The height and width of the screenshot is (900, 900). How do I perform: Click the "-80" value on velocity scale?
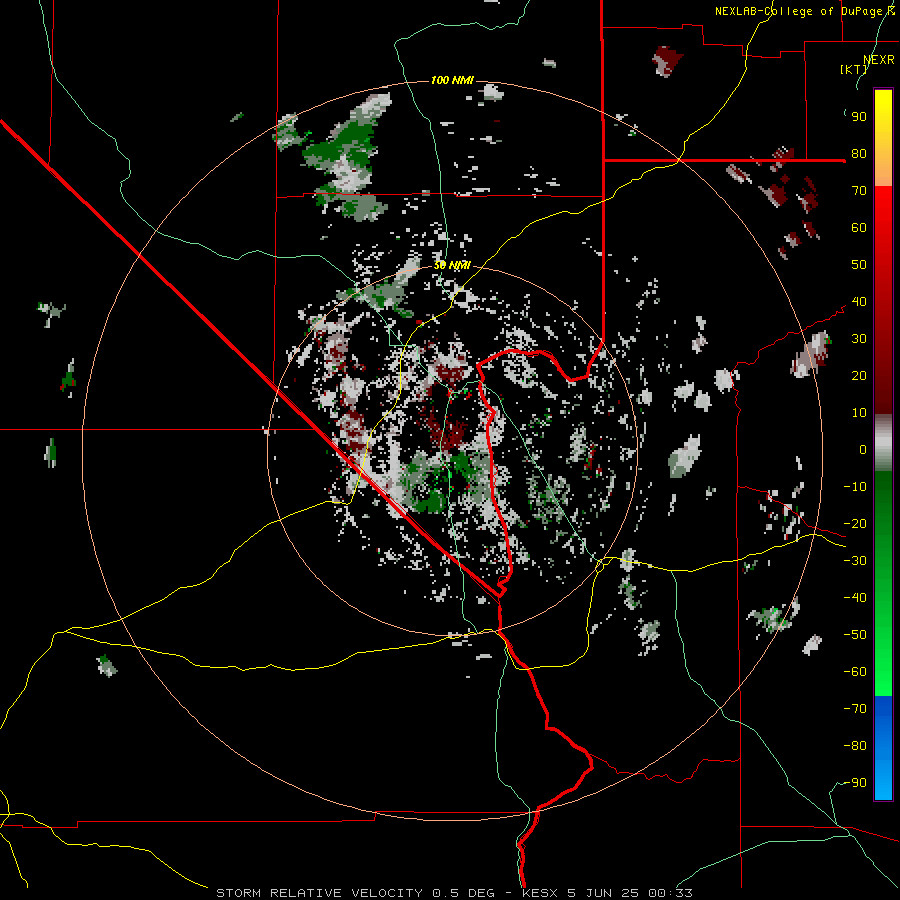click(x=855, y=746)
